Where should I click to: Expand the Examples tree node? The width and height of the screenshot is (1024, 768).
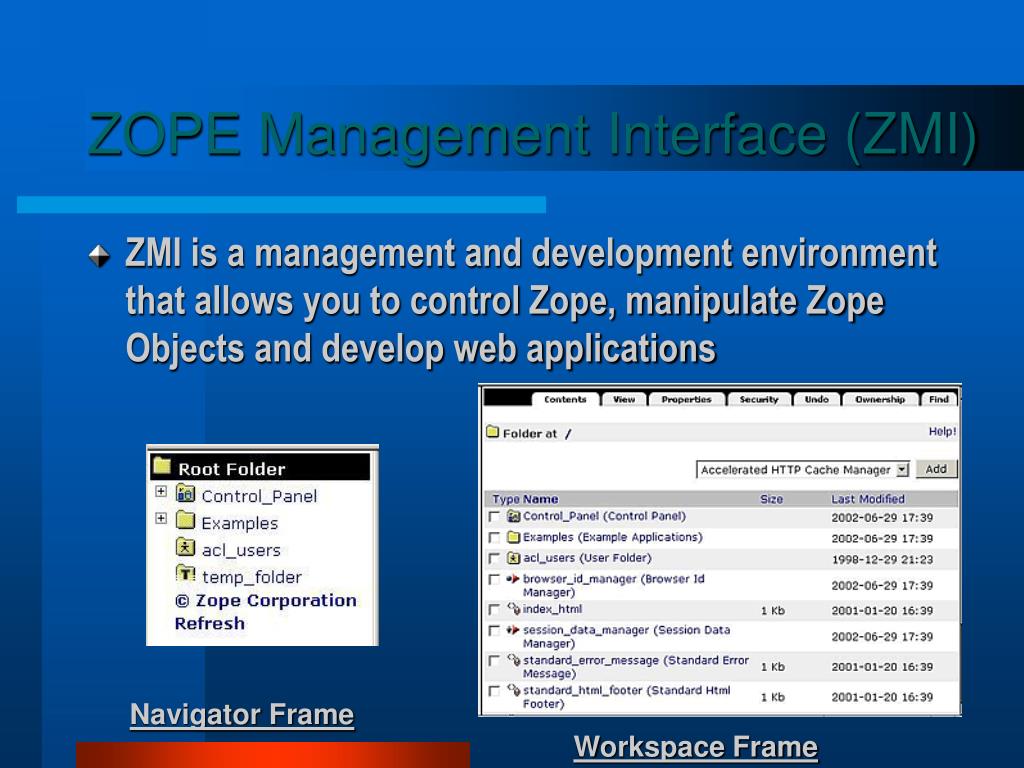click(x=161, y=519)
